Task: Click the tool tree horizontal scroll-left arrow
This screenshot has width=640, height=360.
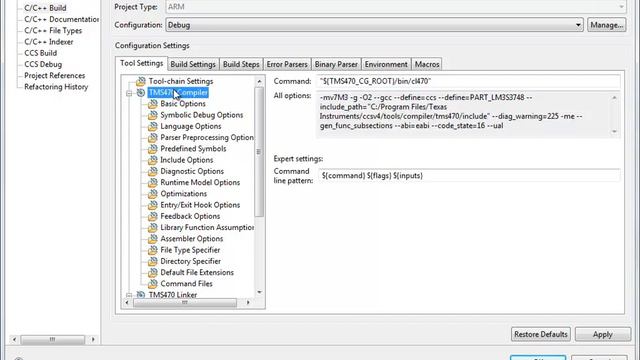Action: coord(127,302)
